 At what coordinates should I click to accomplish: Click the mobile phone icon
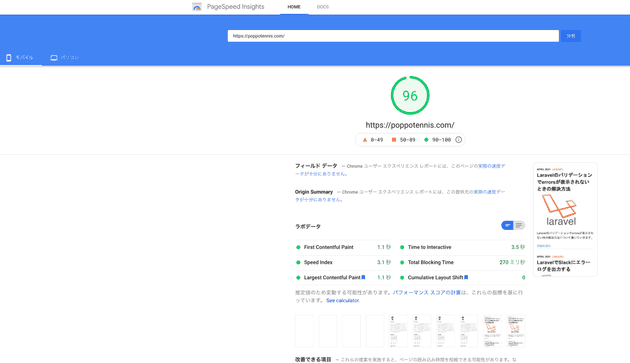tap(8, 58)
